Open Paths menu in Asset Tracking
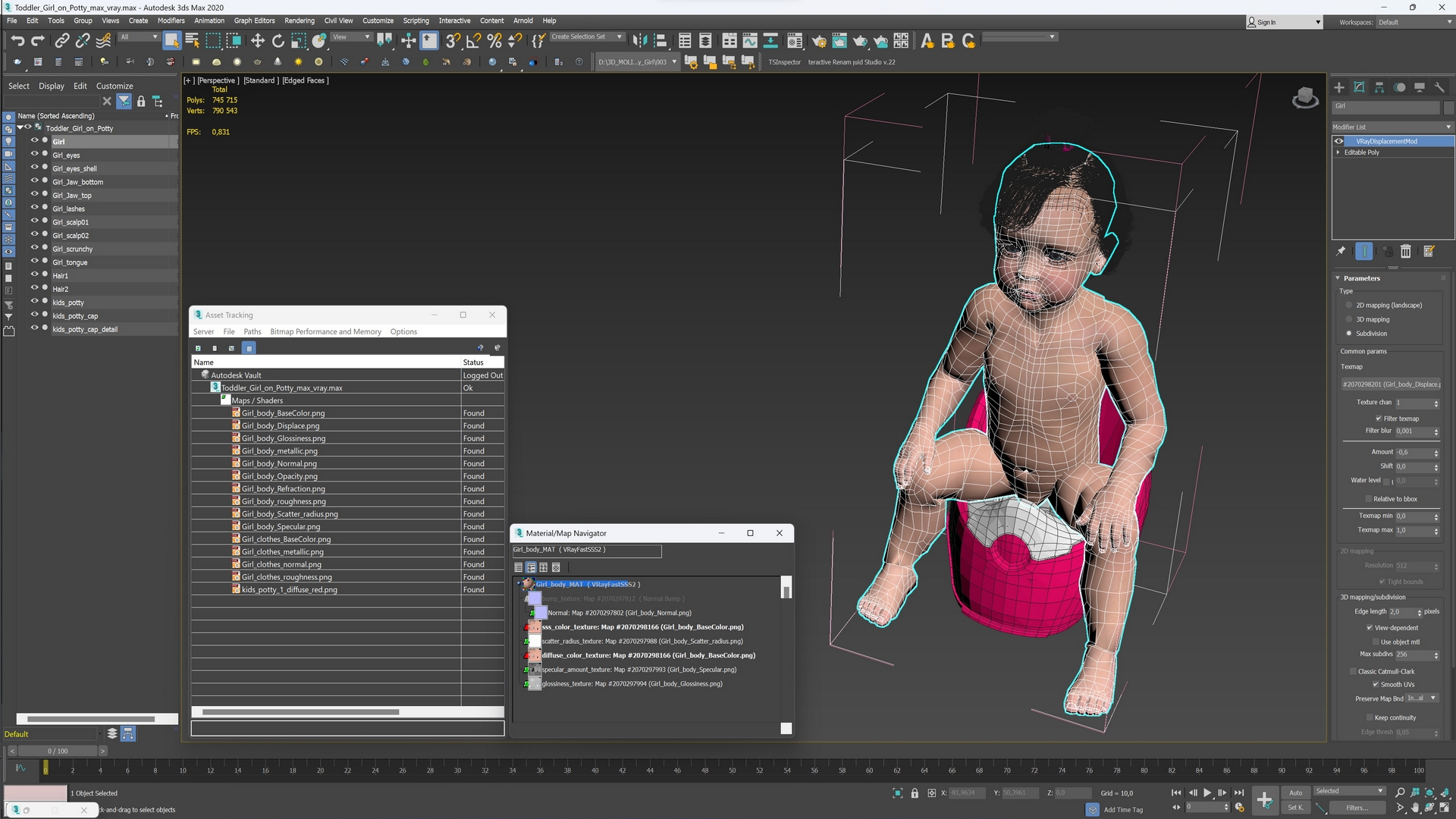1456x819 pixels. tap(253, 331)
